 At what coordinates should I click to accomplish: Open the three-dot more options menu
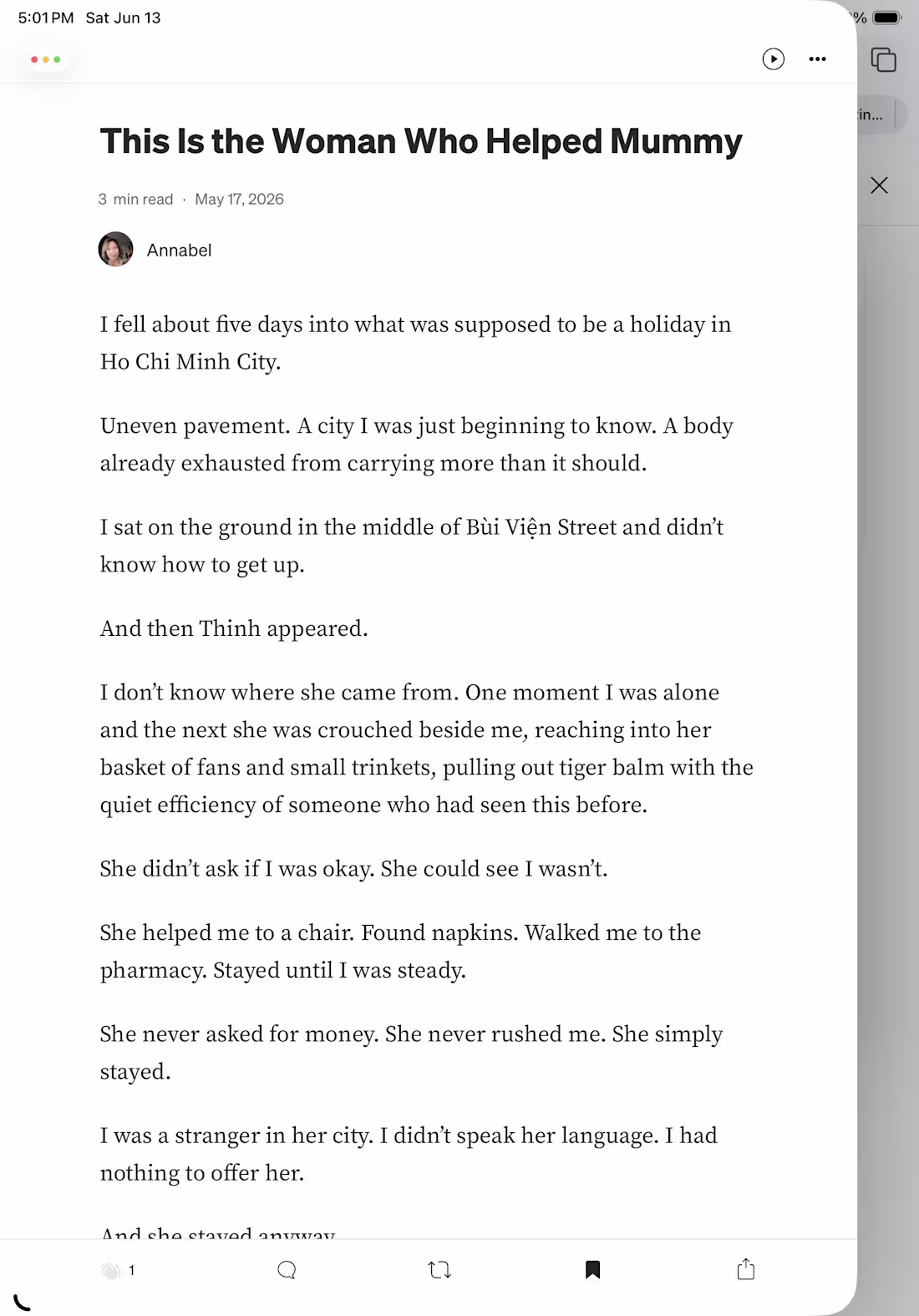click(817, 59)
